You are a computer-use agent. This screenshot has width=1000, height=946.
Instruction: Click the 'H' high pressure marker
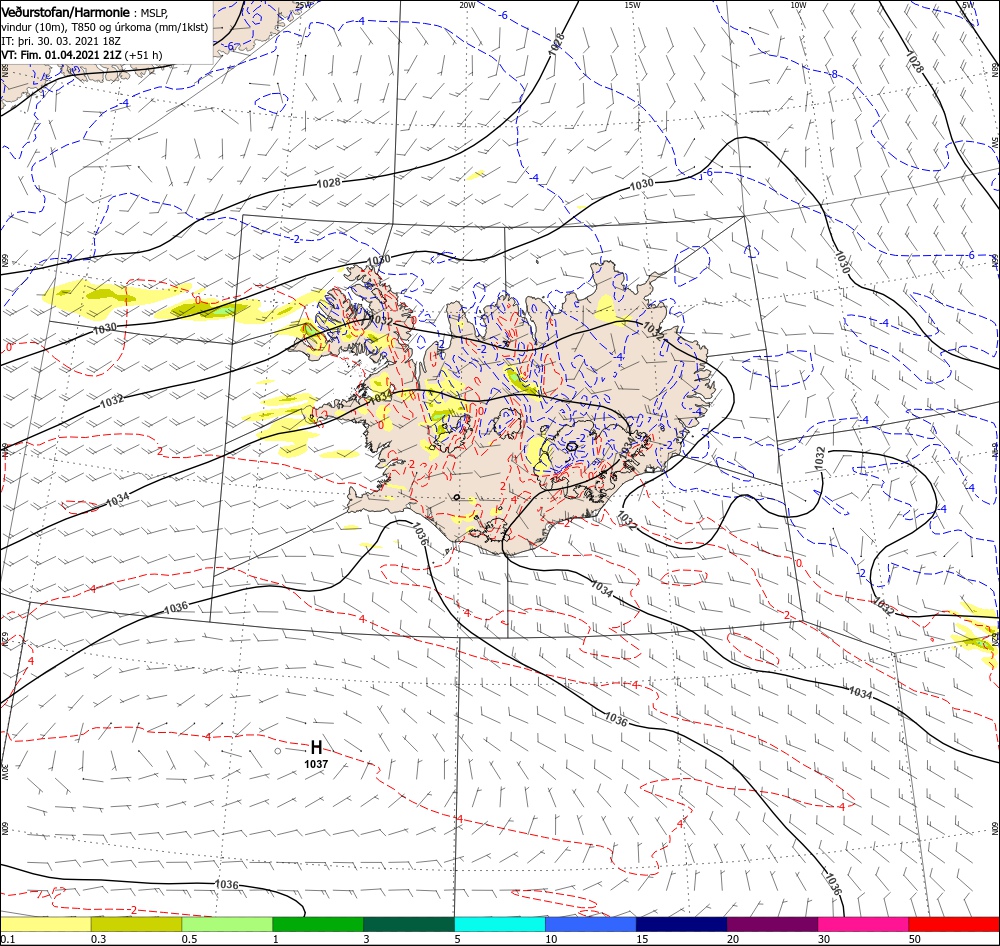(x=316, y=747)
